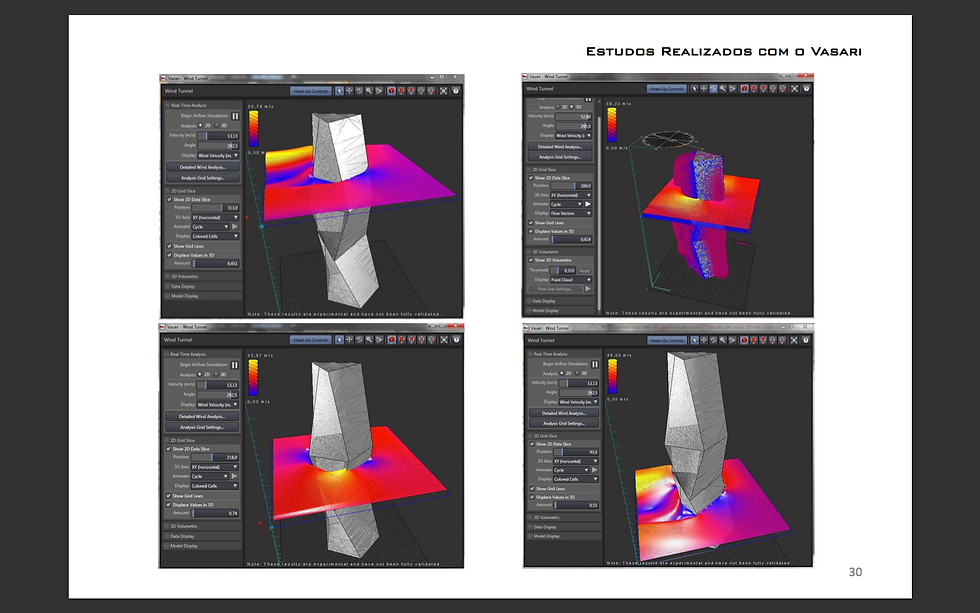This screenshot has width=980, height=613.
Task: Click Head-Up Controls in 55,79 m/s window
Action: [311, 91]
